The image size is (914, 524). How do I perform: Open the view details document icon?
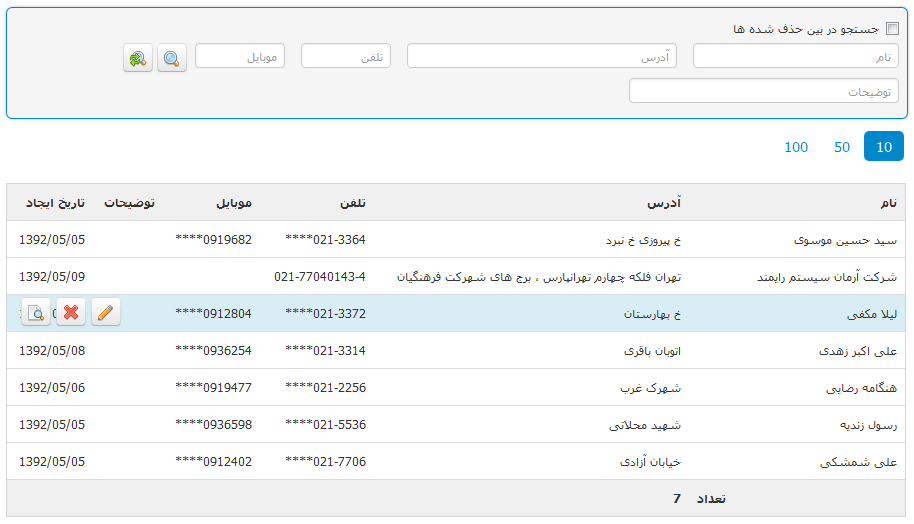36,313
